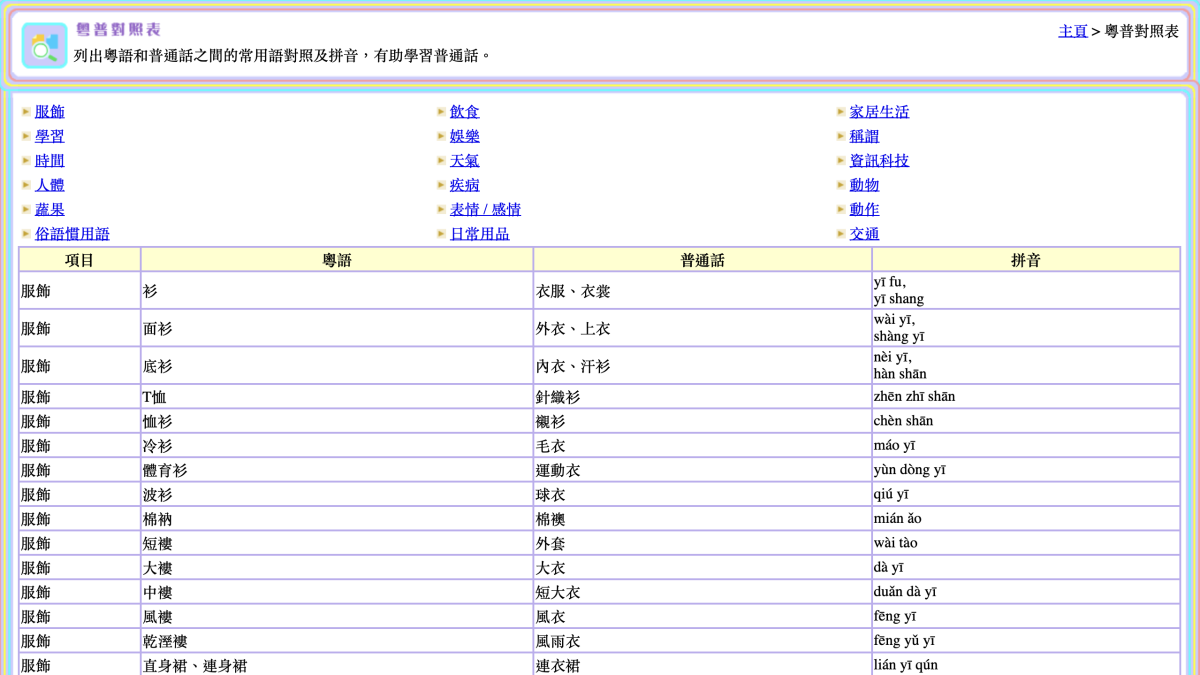Click the Cantonese cell 面衫

337,328
